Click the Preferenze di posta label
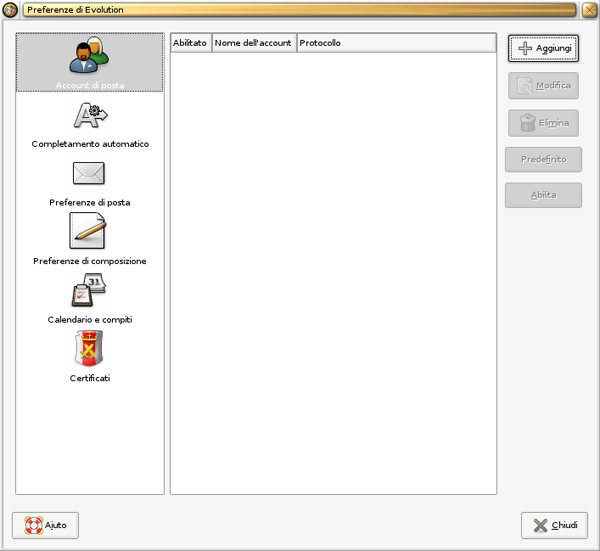The height and width of the screenshot is (551, 600). [x=90, y=202]
